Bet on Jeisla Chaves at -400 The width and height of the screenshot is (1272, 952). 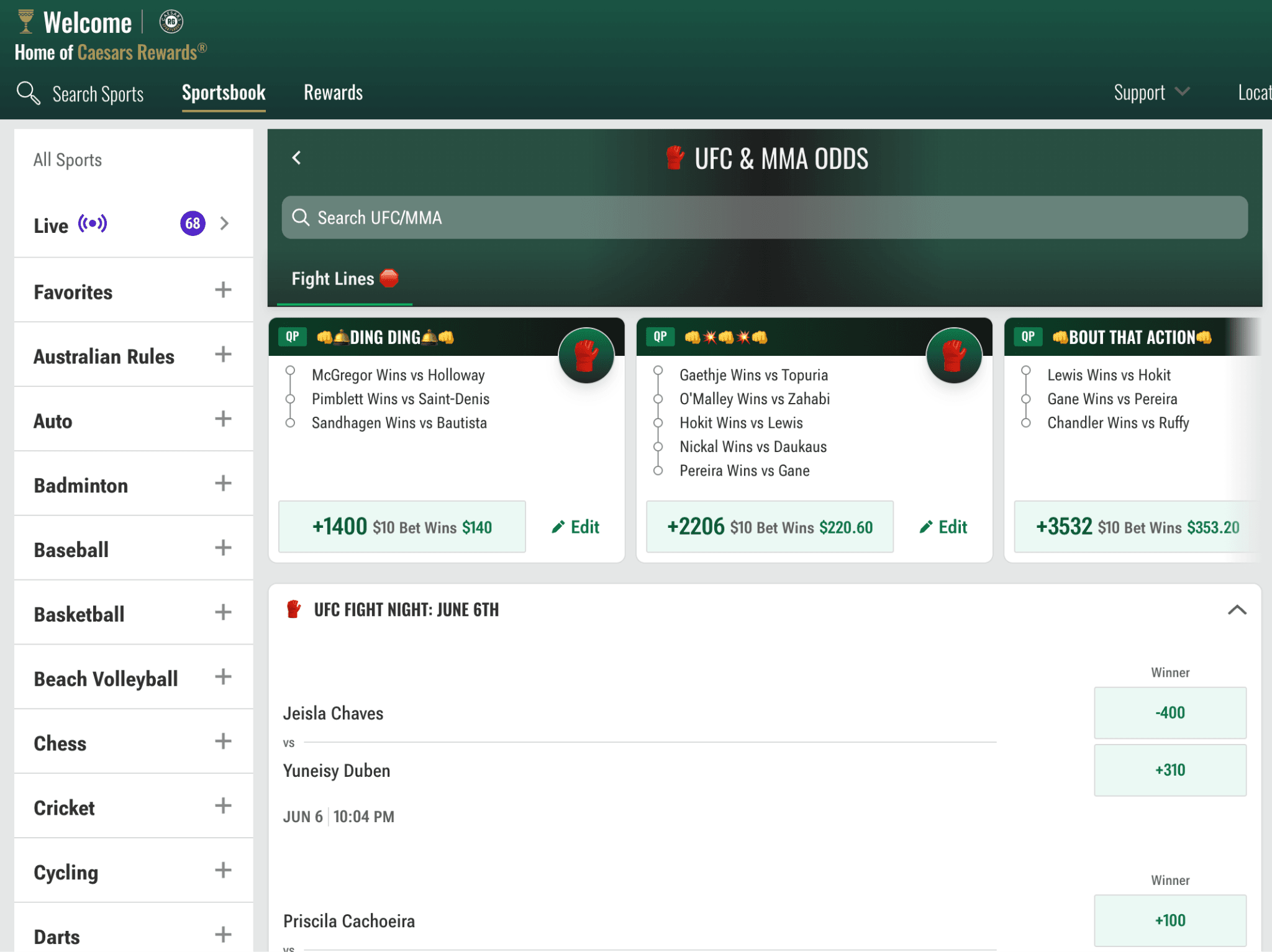1170,712
